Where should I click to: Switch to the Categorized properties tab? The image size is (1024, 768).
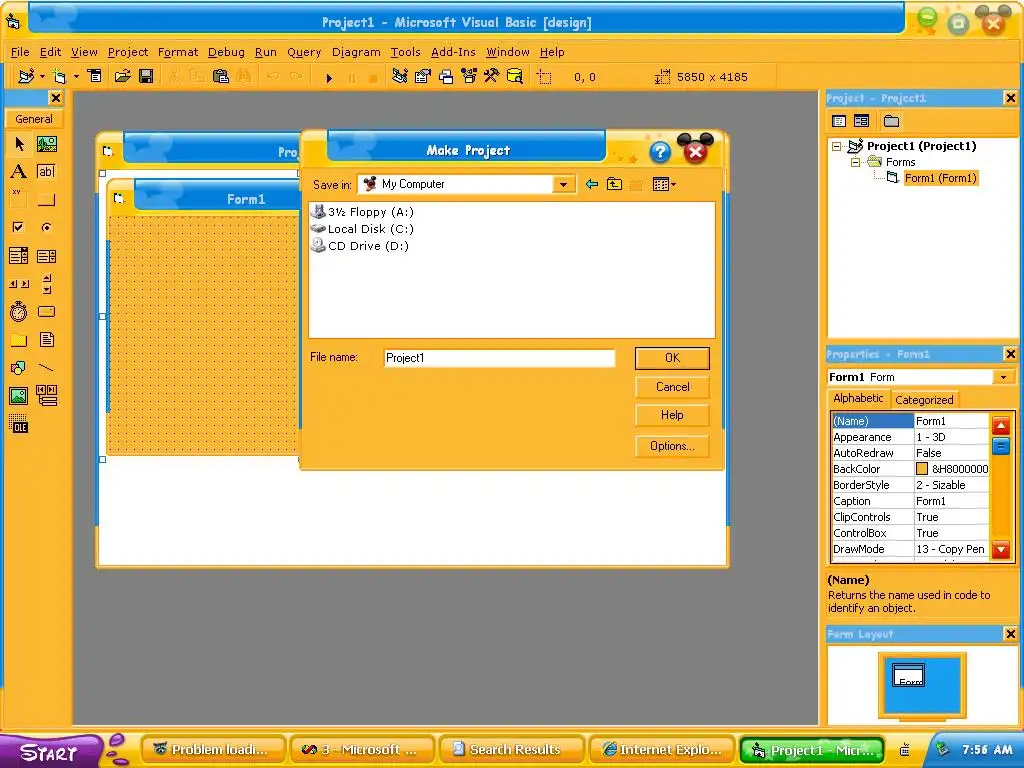[x=924, y=400]
